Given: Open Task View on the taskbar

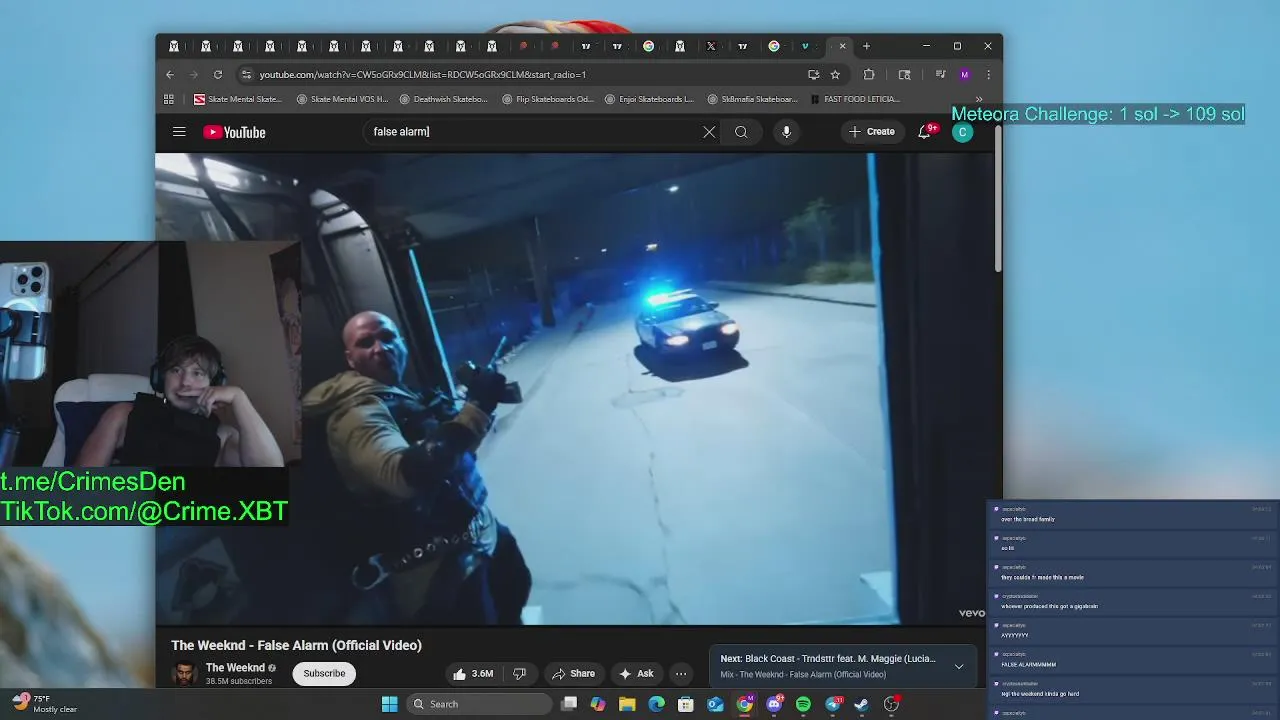Looking at the screenshot, I should tap(569, 704).
